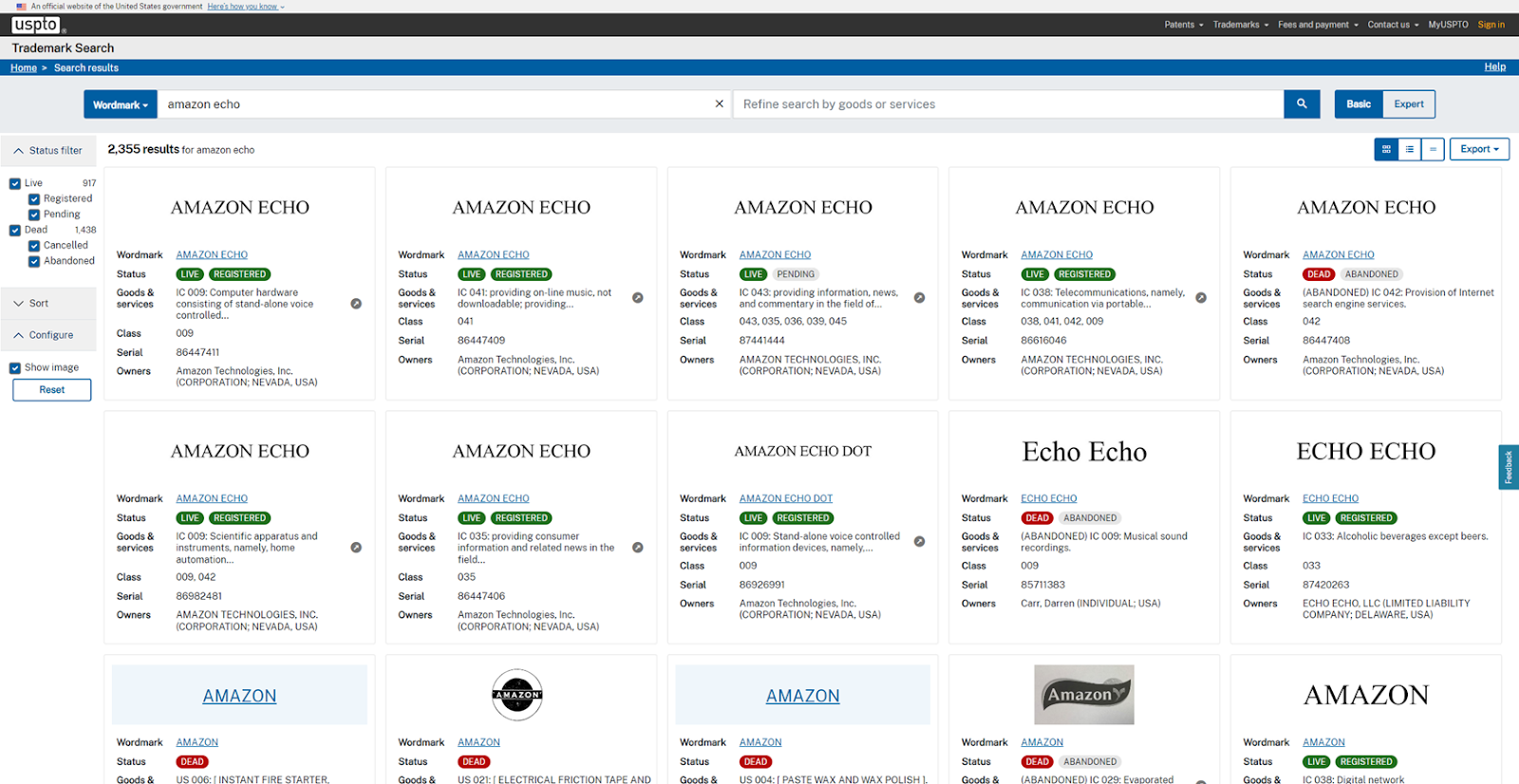Open AMAZON link for electrical friction tape

point(478,742)
